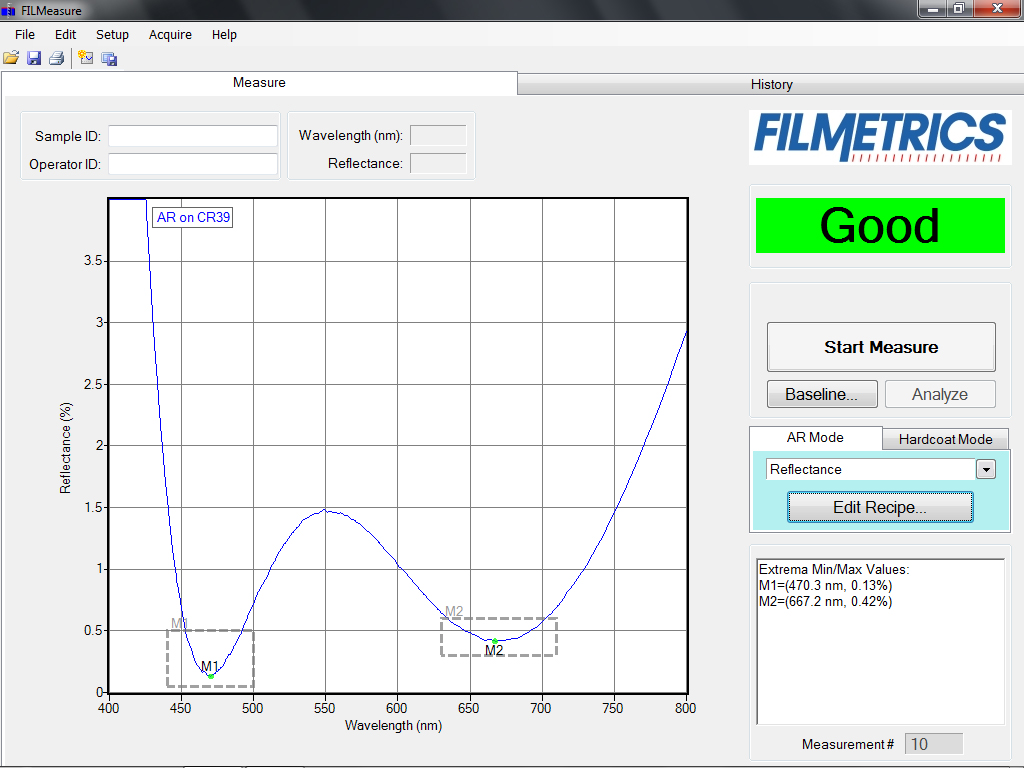Open the Acquire menu
1024x768 pixels.
(170, 35)
